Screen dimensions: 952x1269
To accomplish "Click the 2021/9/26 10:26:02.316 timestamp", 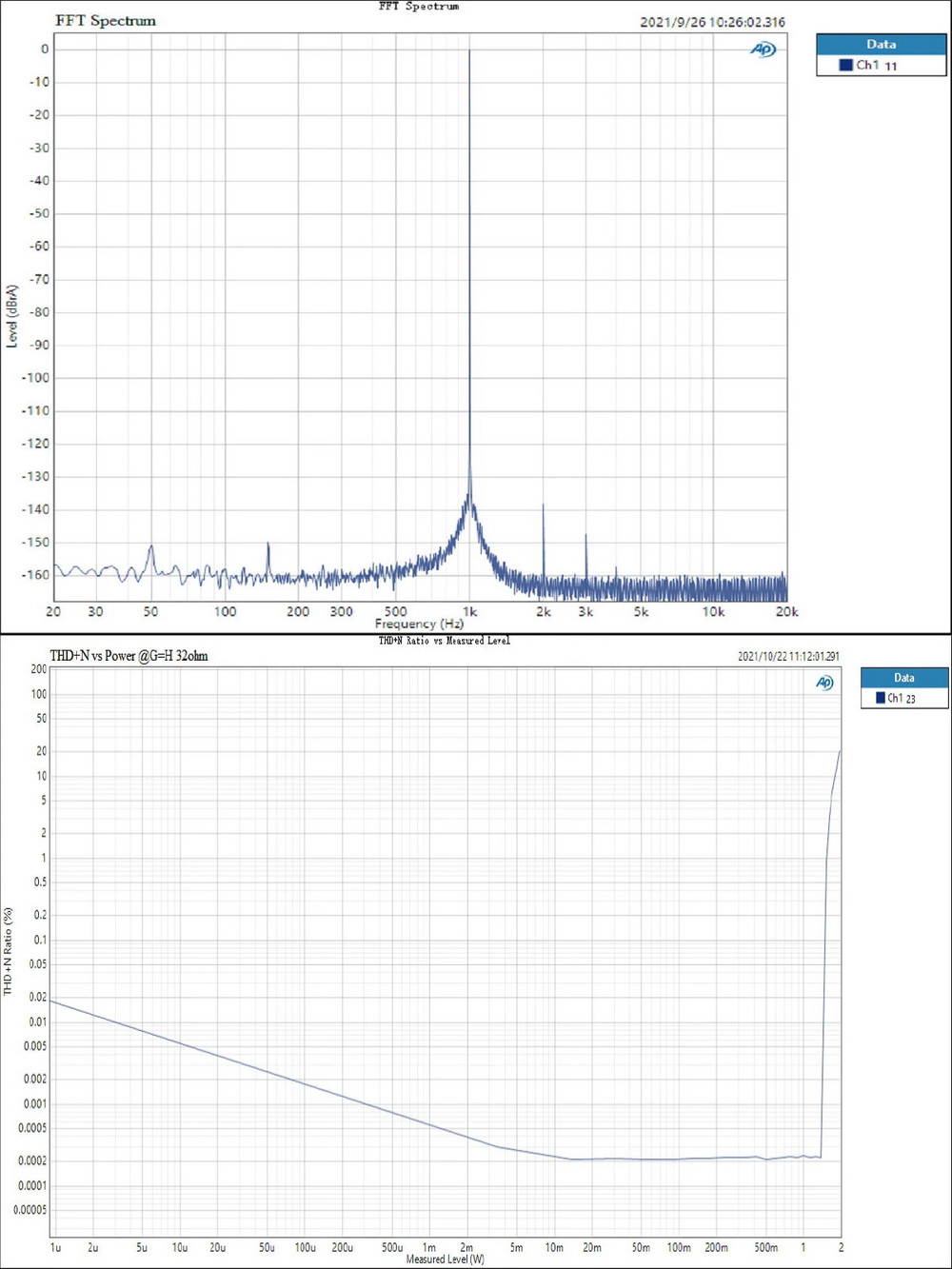I will pos(712,22).
